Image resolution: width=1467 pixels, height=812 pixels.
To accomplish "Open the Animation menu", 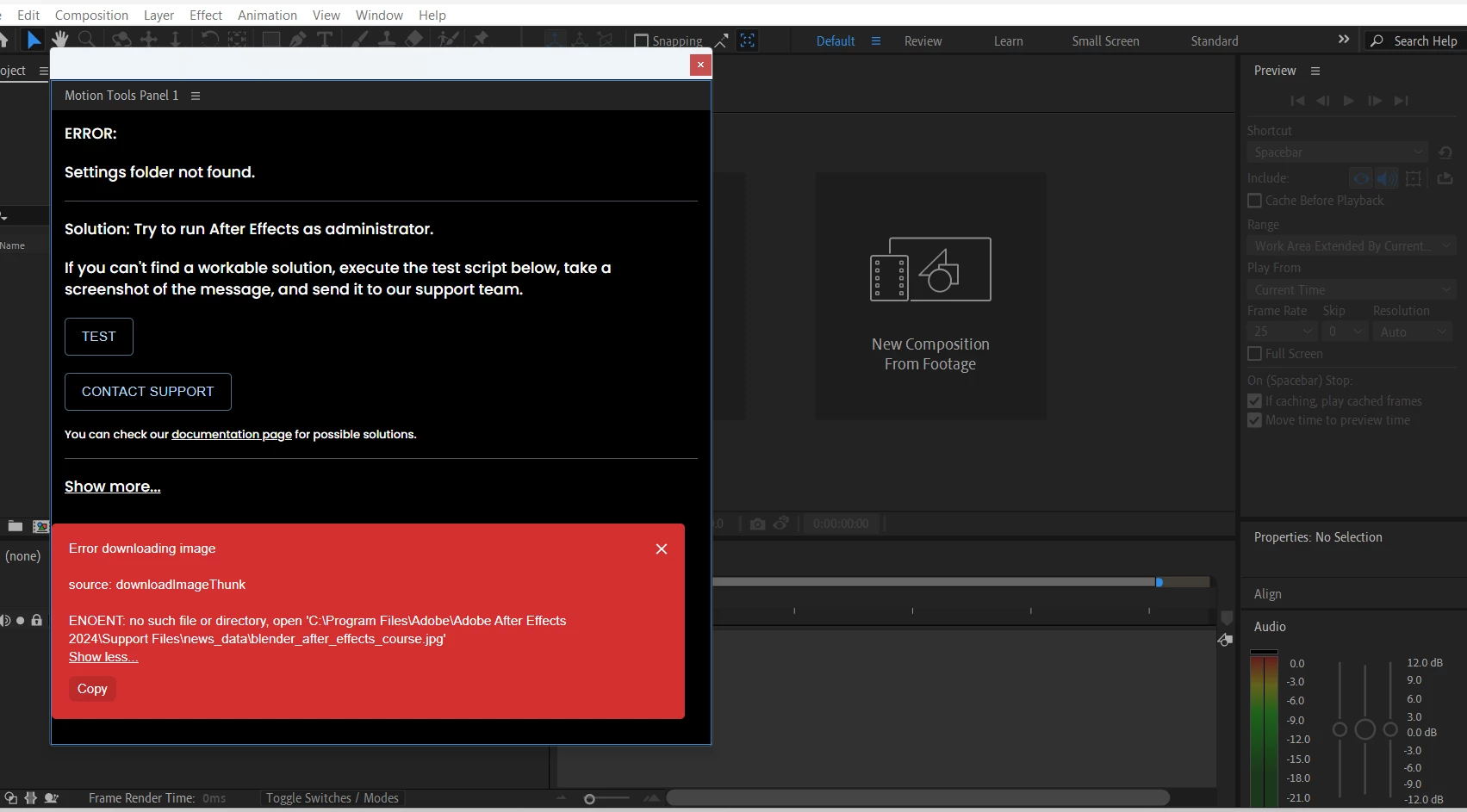I will [267, 15].
